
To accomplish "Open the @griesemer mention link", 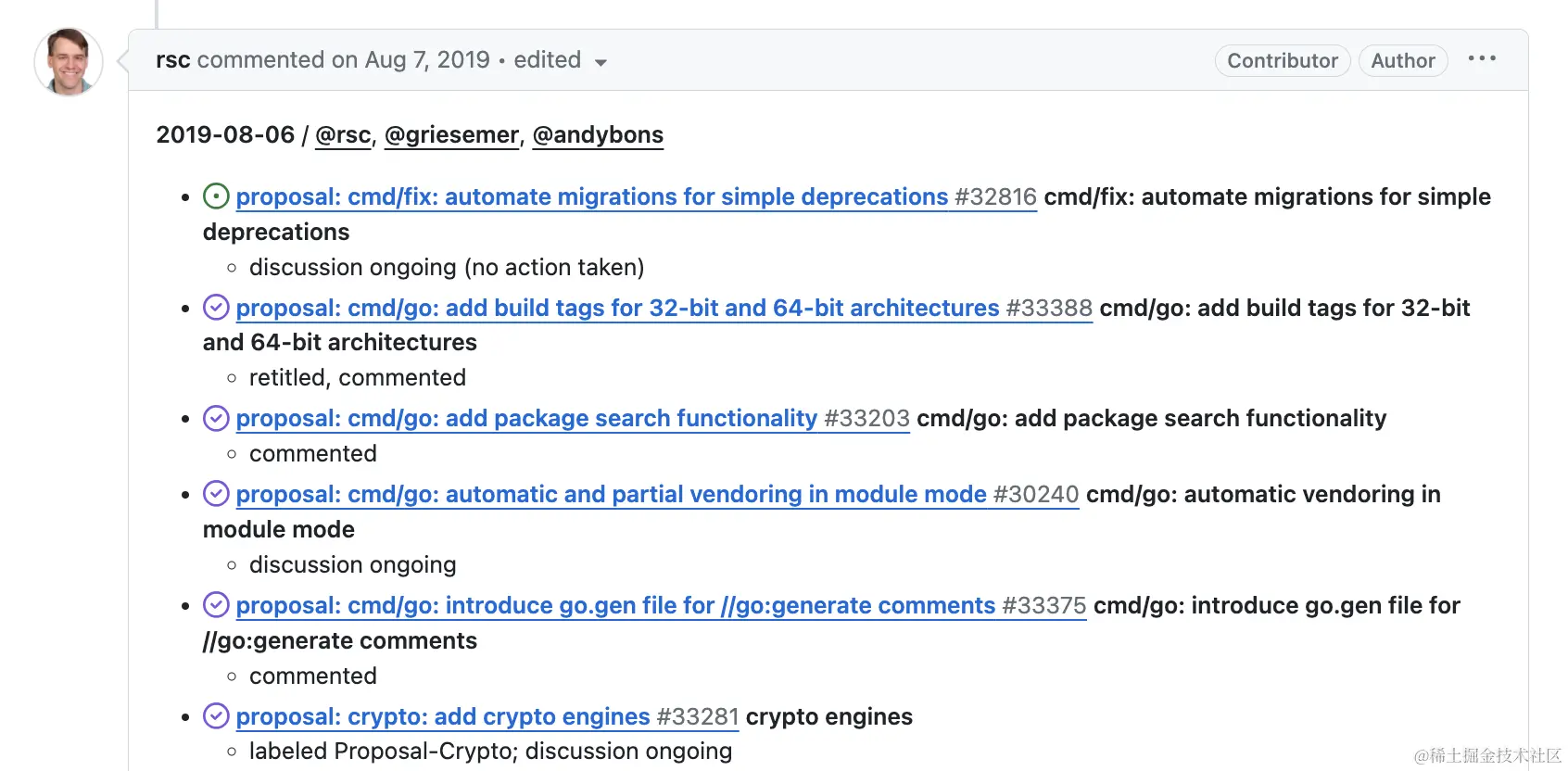I will coord(451,135).
